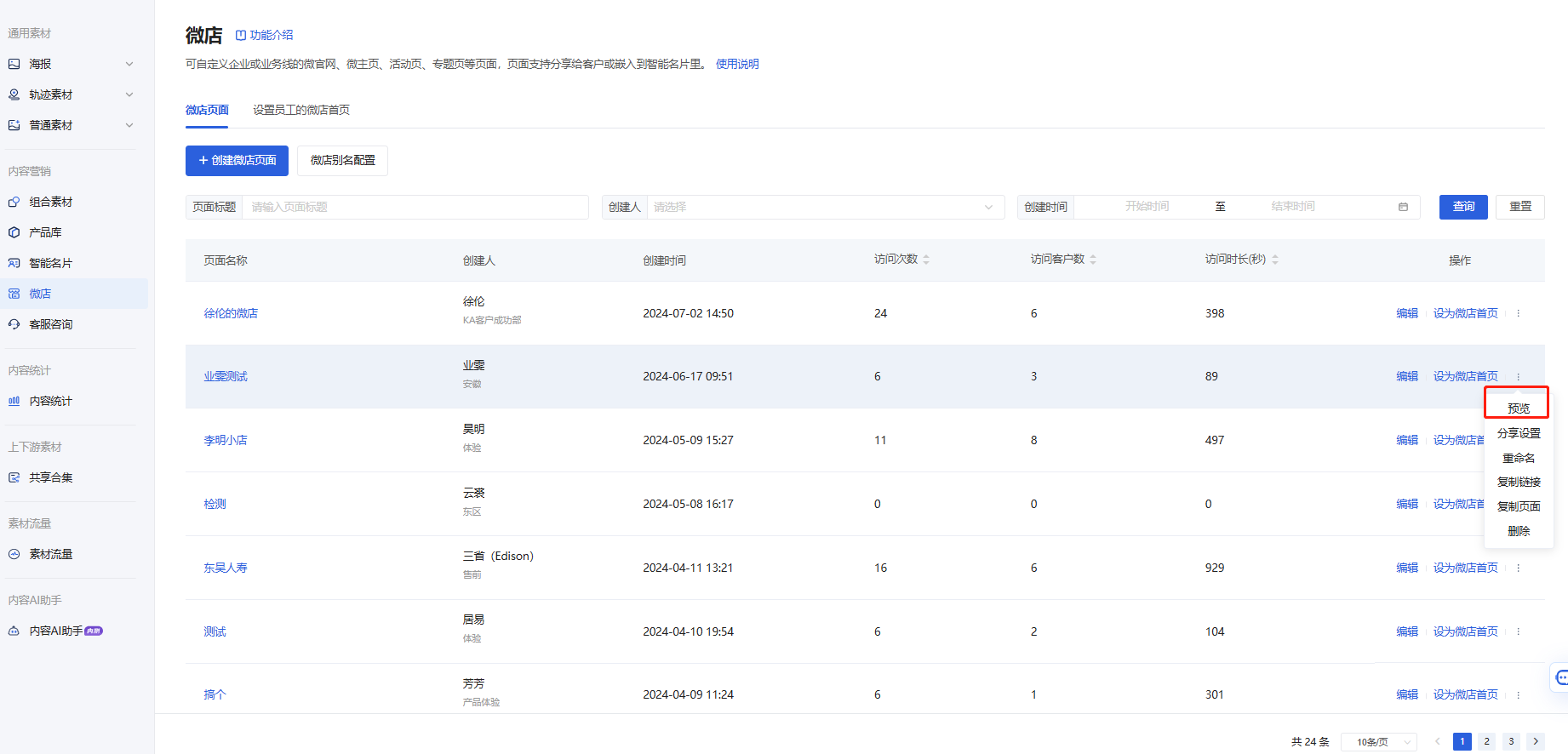Open the 使用说明 link
This screenshot has width=1568, height=754.
click(737, 64)
